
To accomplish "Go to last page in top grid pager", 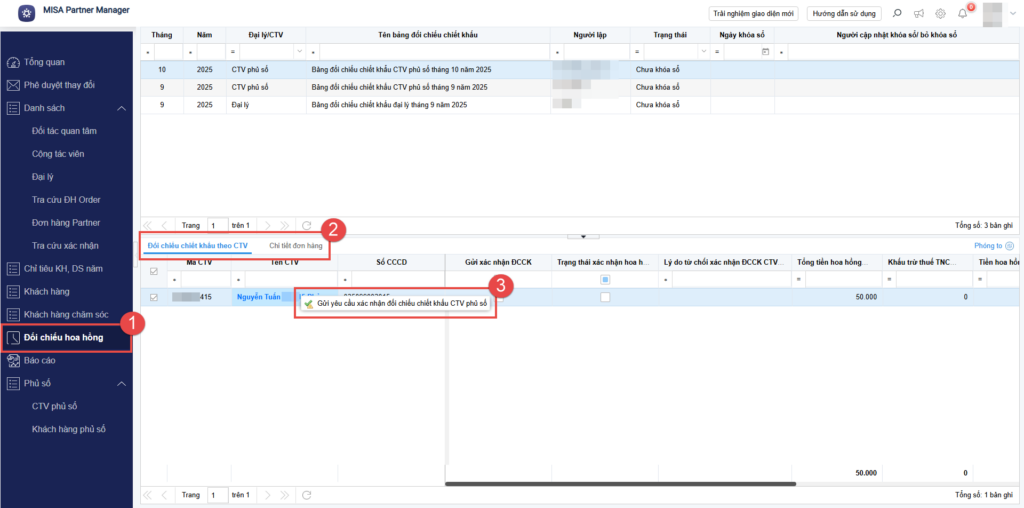I will (285, 225).
